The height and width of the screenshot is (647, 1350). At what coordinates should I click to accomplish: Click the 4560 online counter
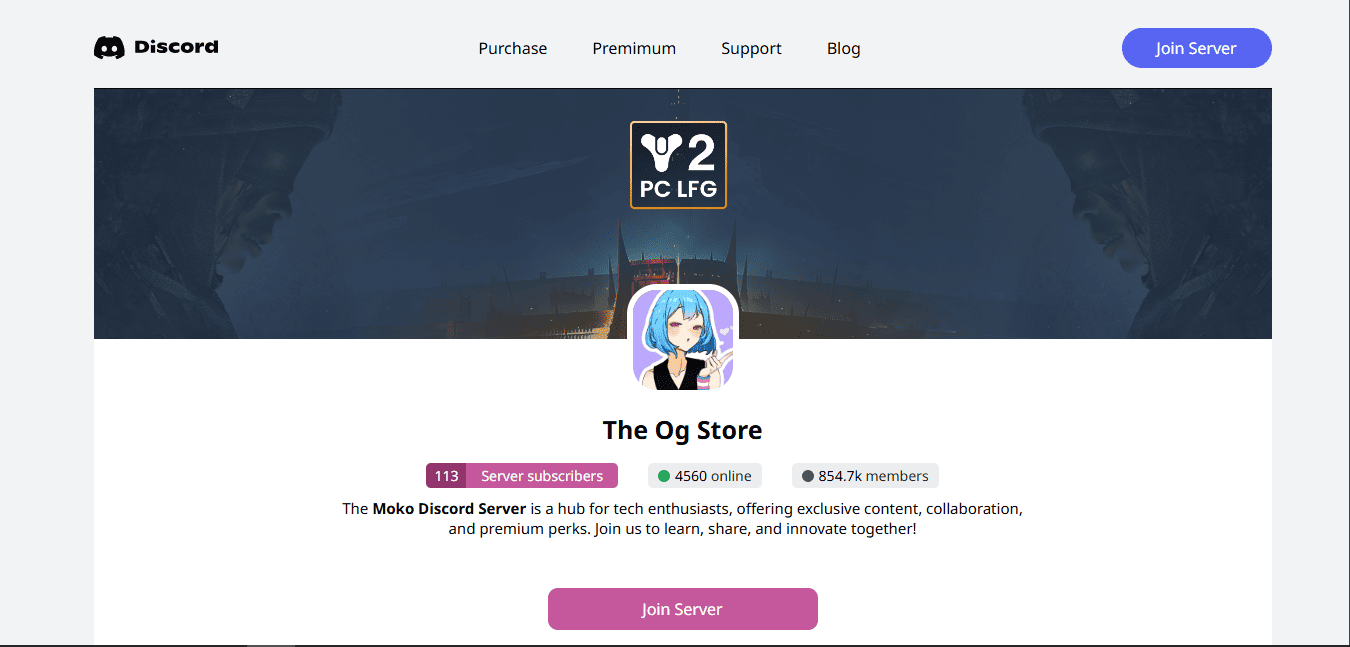click(705, 476)
